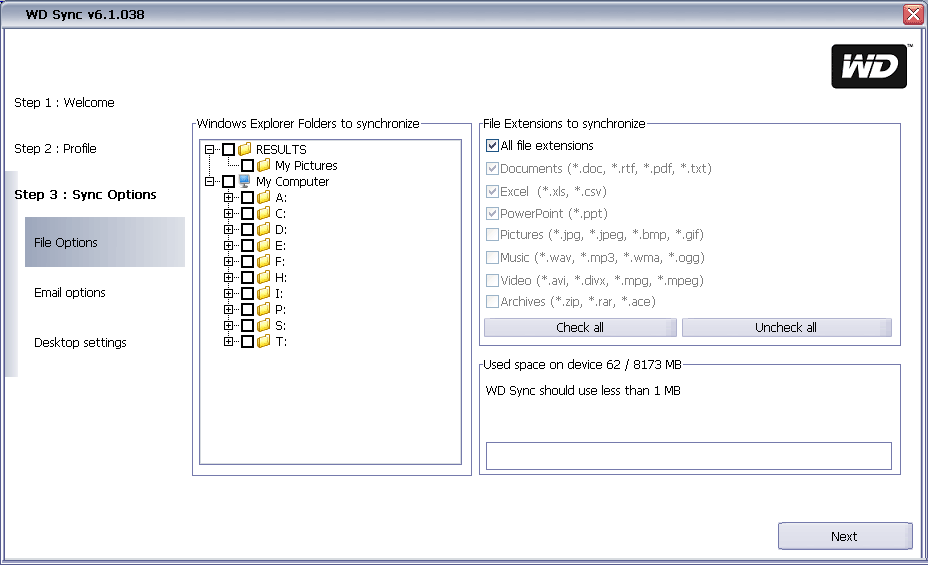Click the Uncheck all button
The height and width of the screenshot is (565, 928).
[x=787, y=327]
